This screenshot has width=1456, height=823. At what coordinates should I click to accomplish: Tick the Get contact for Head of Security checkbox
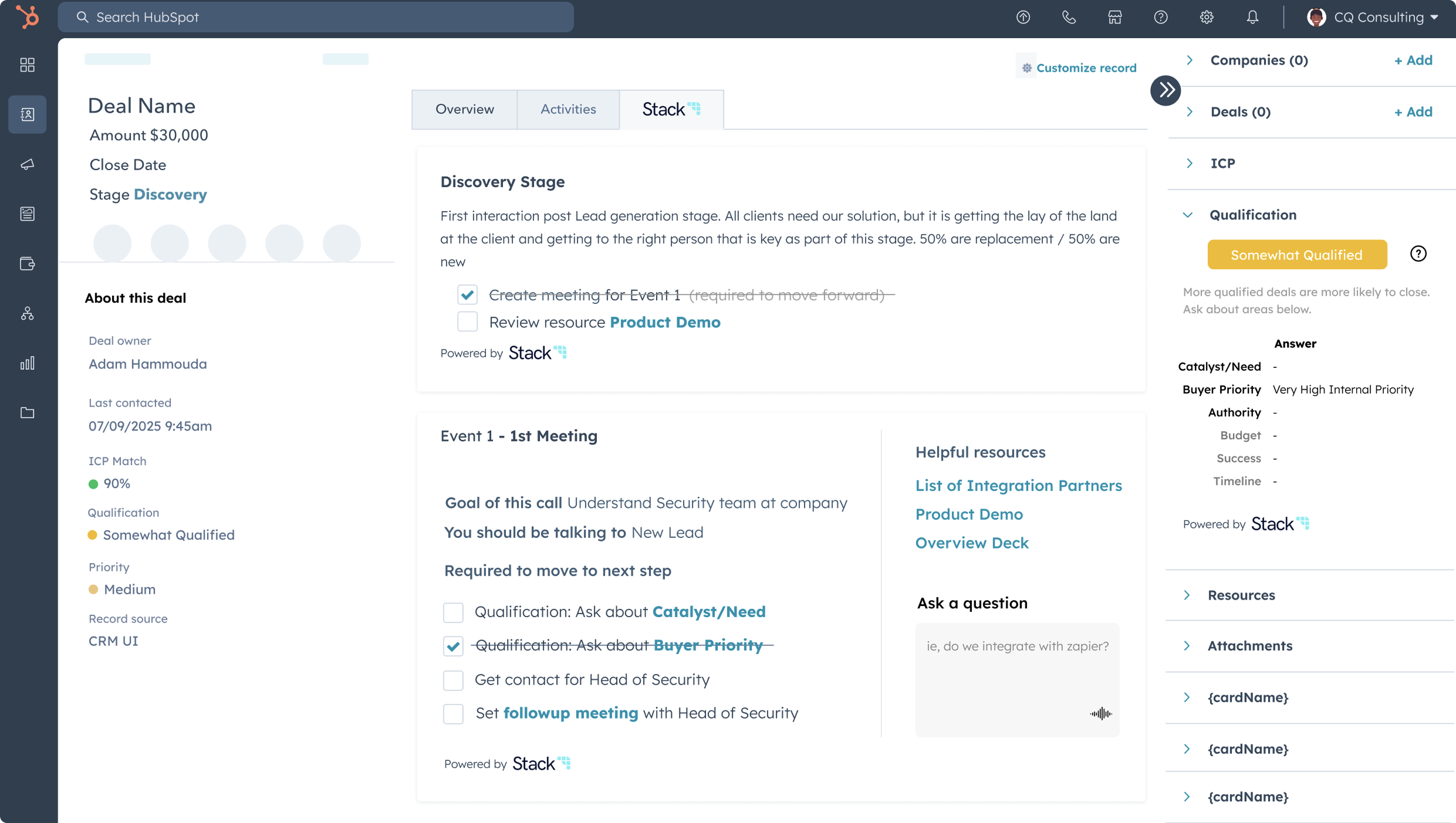pos(453,680)
